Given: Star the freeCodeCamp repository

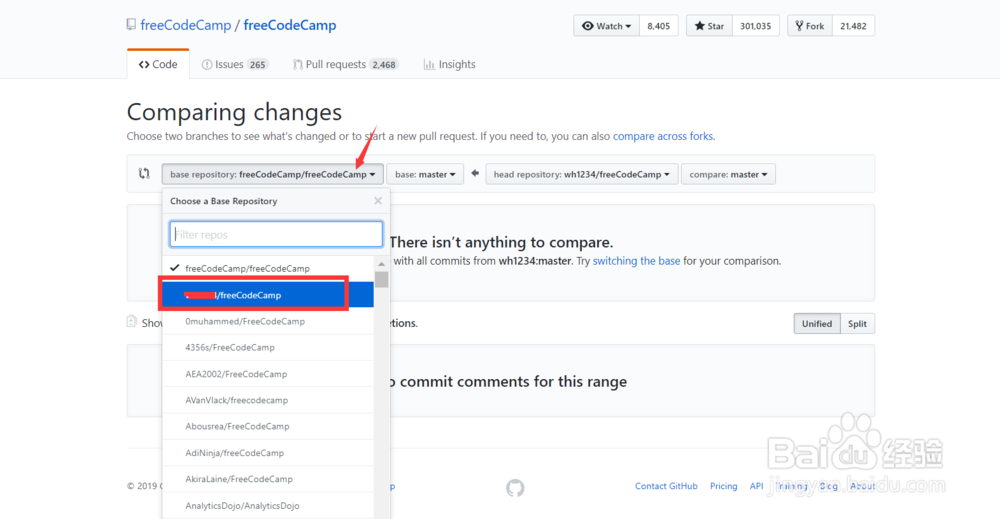Looking at the screenshot, I should [709, 26].
